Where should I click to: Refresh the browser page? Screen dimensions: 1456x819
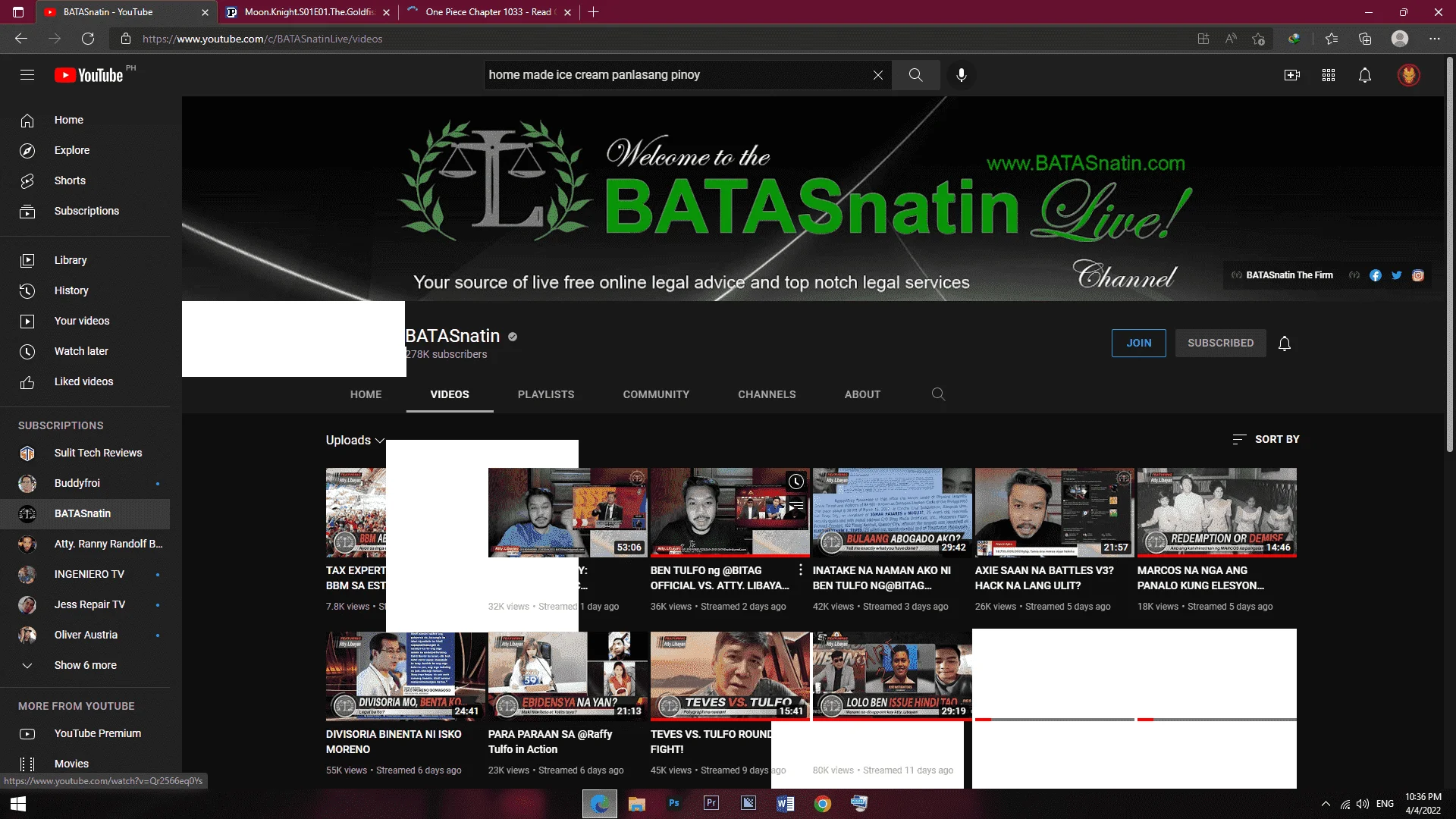[88, 39]
